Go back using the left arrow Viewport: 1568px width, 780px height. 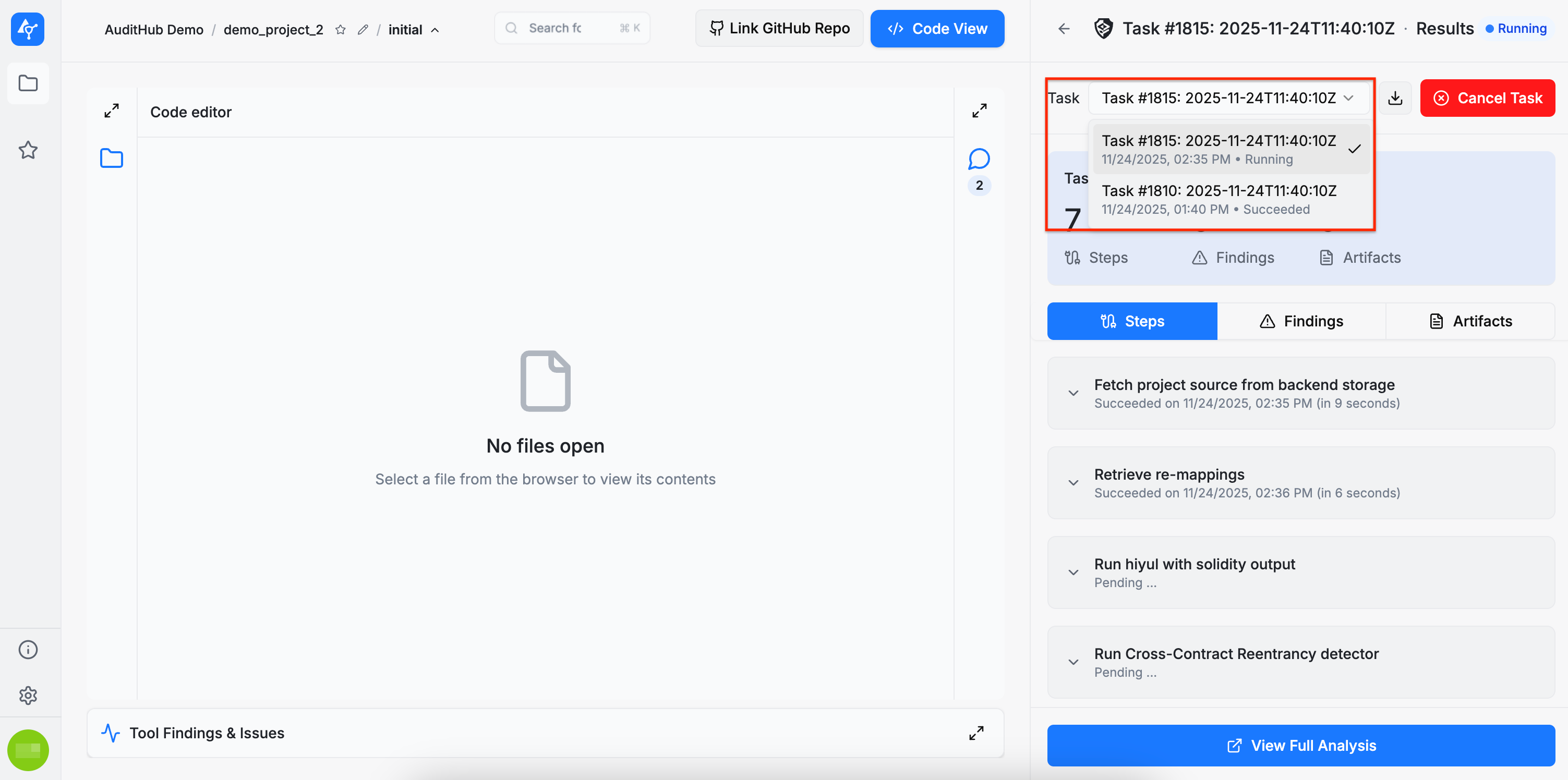point(1064,29)
